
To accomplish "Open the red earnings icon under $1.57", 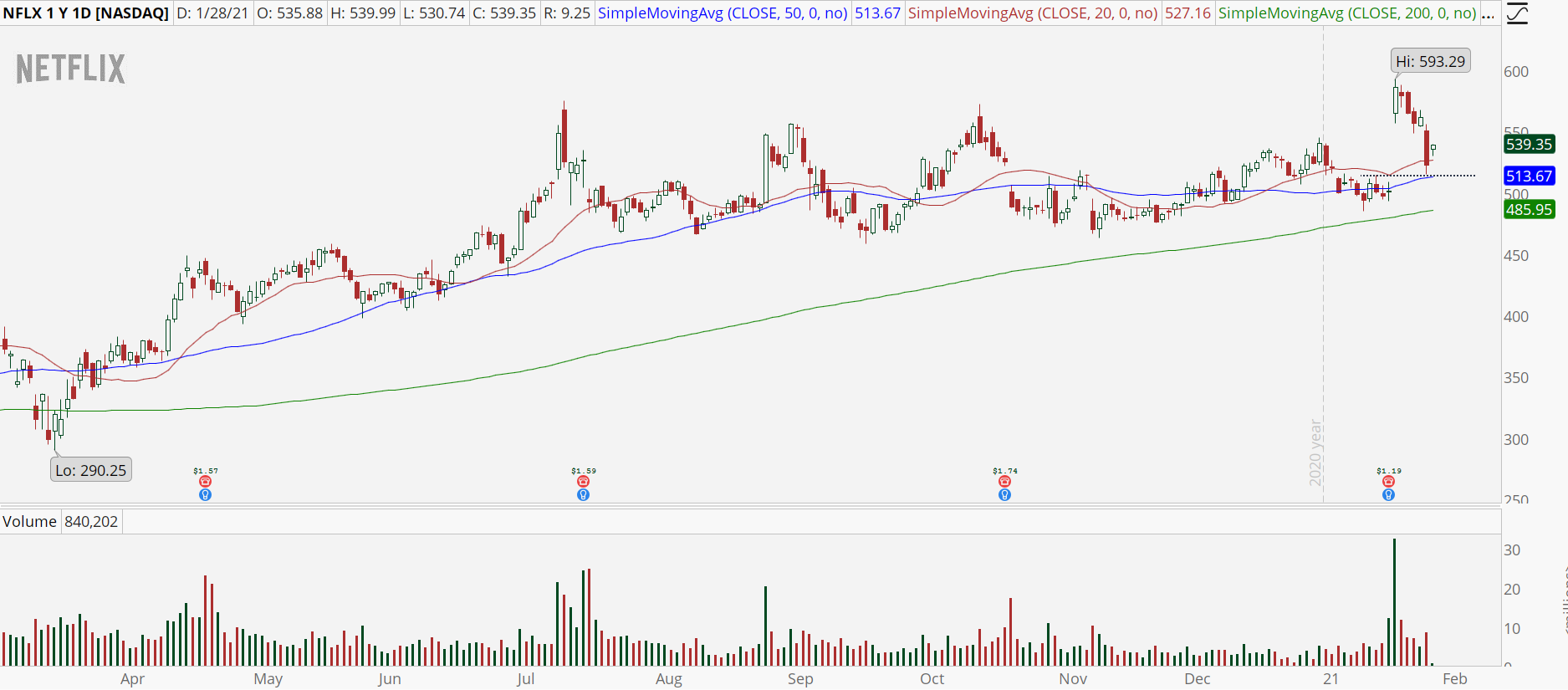I will (x=206, y=482).
